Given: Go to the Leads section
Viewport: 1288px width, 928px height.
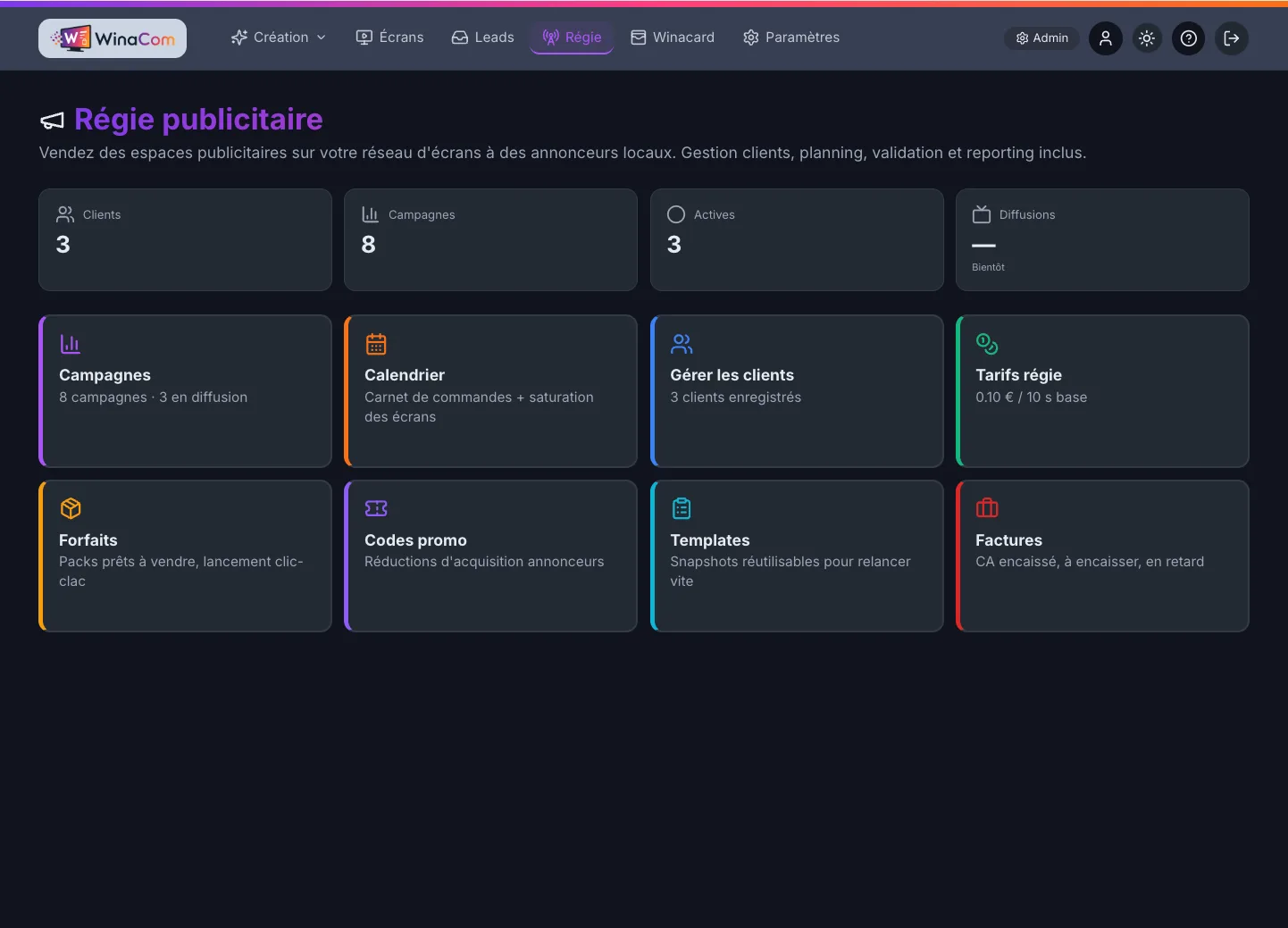Looking at the screenshot, I should pos(482,38).
